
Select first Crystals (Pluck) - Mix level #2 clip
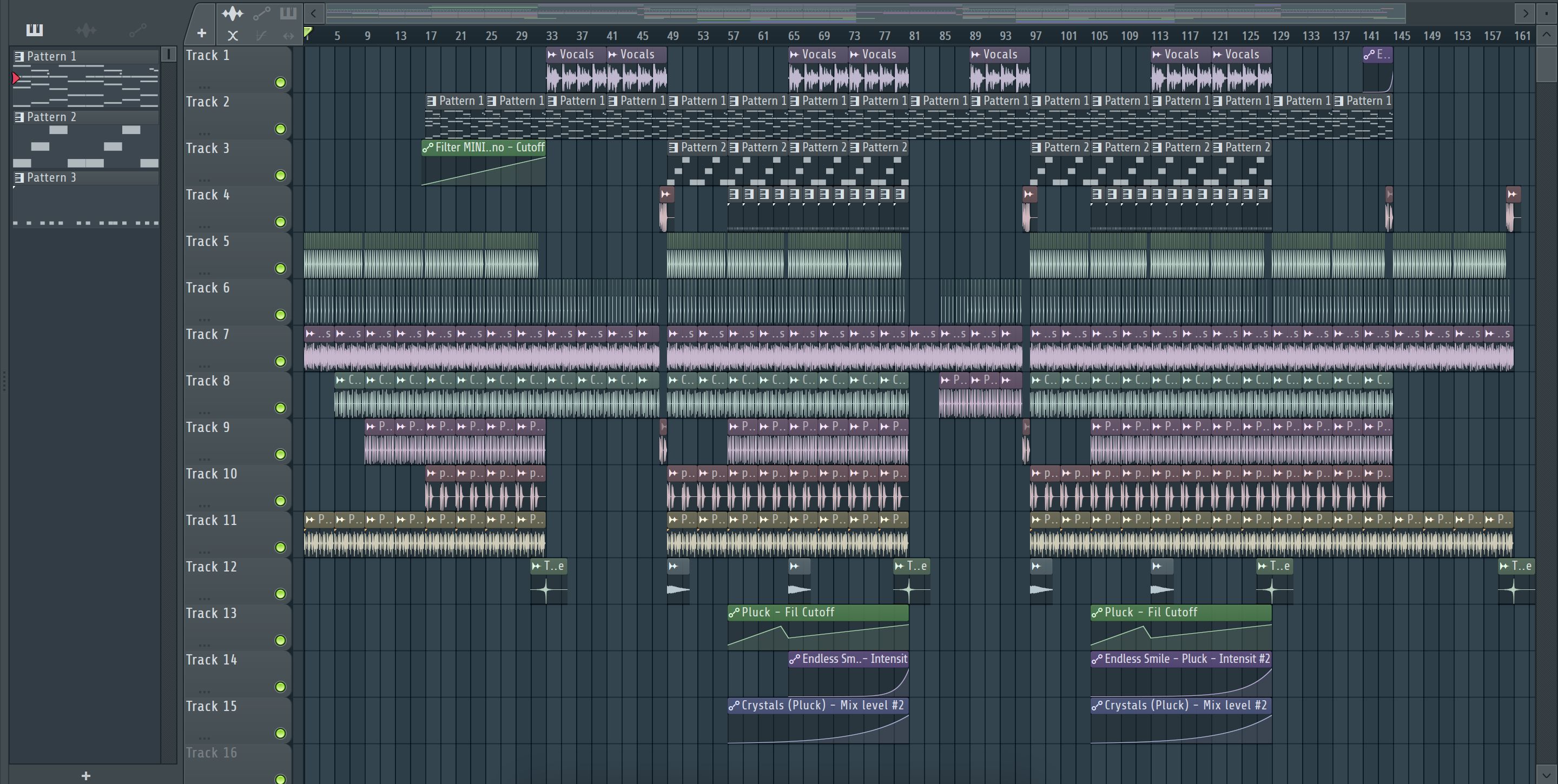pos(818,721)
